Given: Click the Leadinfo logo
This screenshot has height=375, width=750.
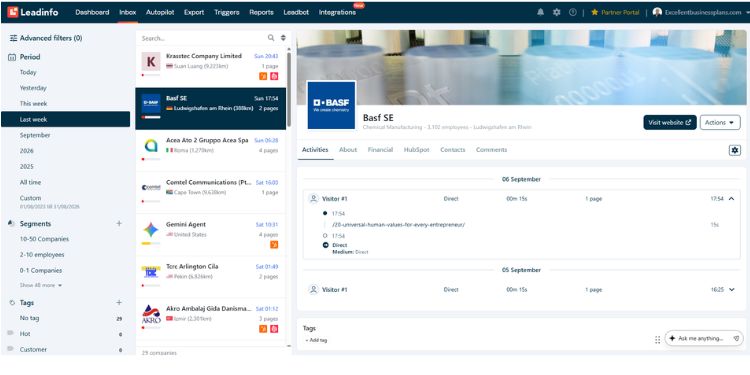Looking at the screenshot, I should click(x=33, y=12).
